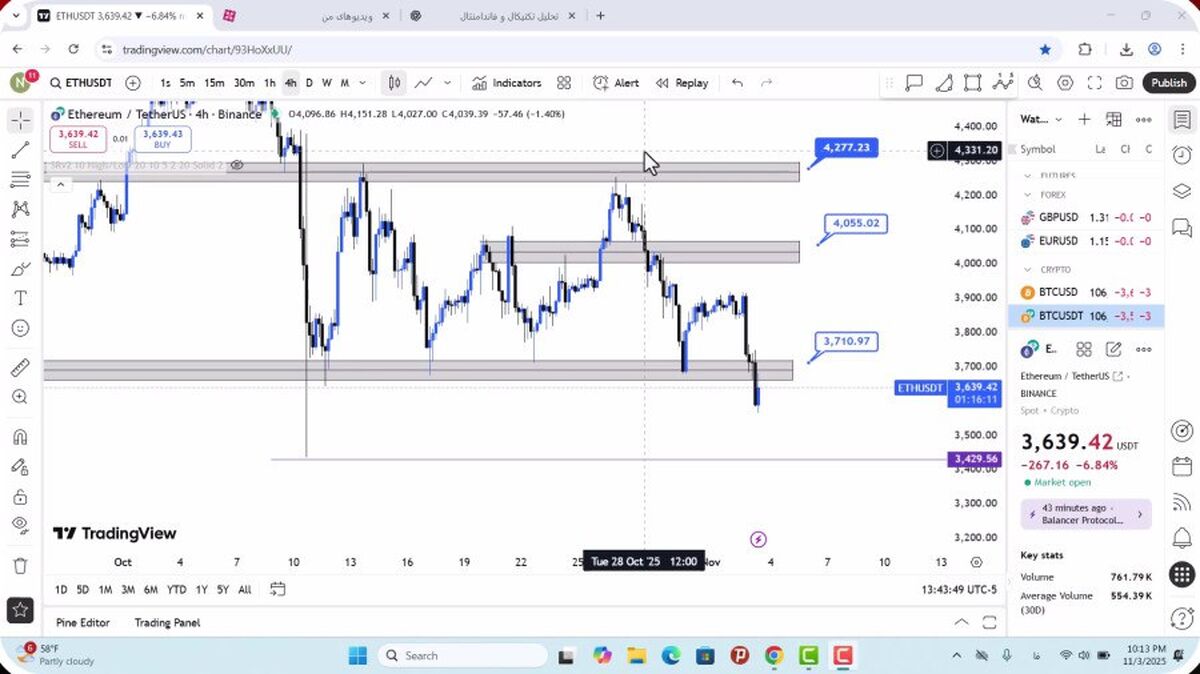Image resolution: width=1200 pixels, height=674 pixels.
Task: Click the quick search magnifier icon
Action: pyautogui.click(x=1035, y=83)
